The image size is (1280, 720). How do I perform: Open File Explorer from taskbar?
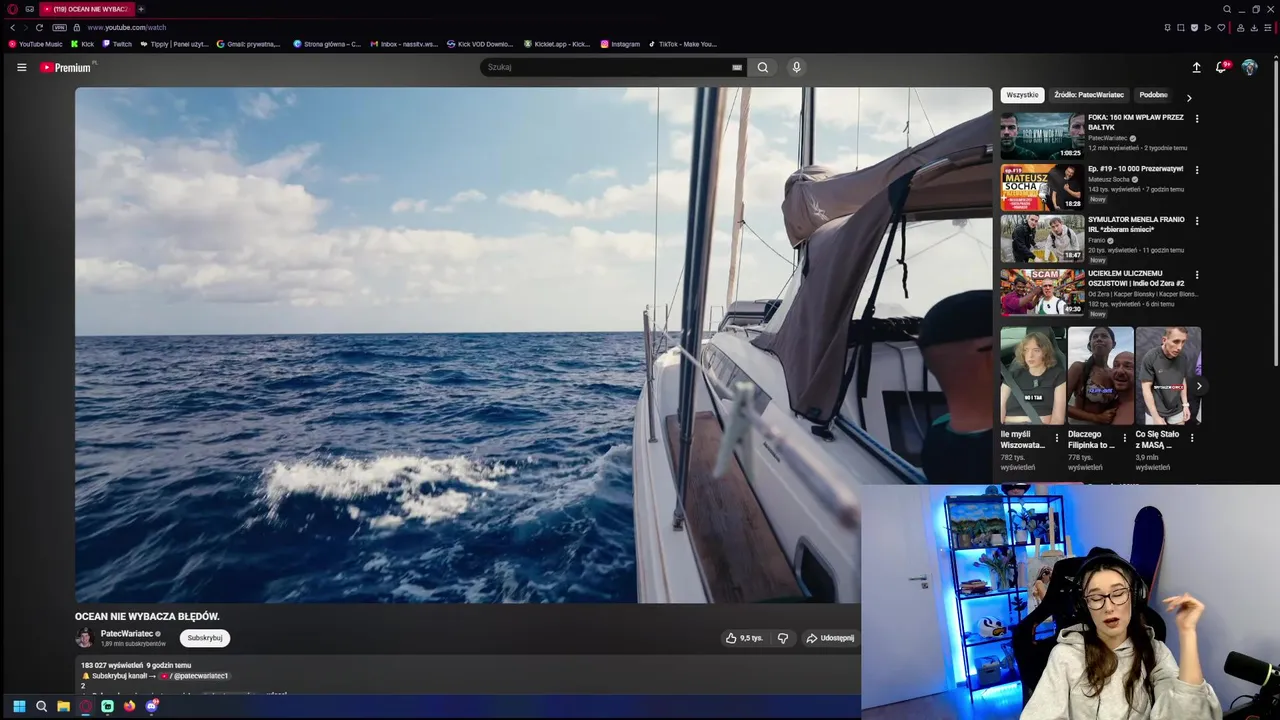click(x=63, y=706)
